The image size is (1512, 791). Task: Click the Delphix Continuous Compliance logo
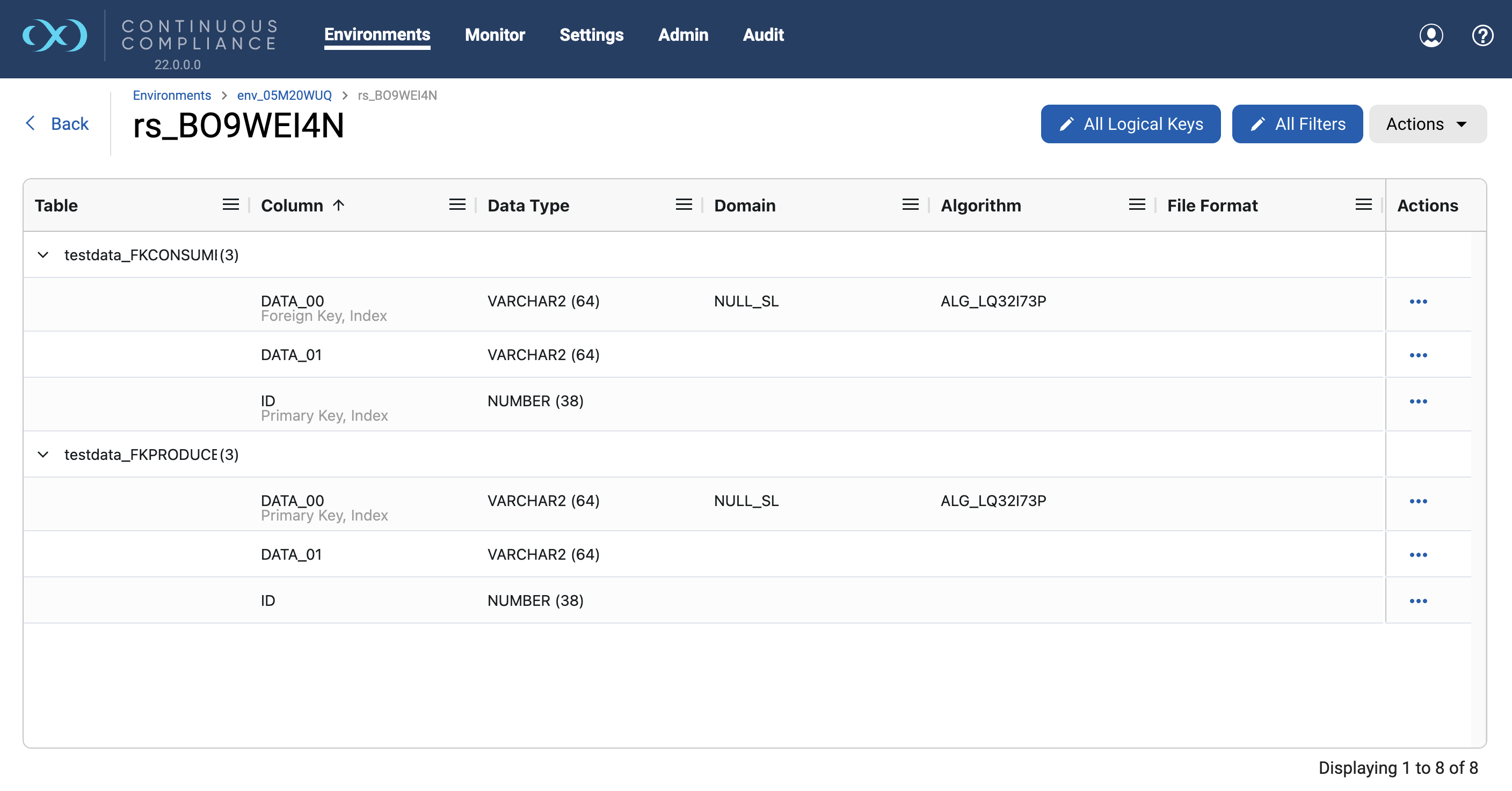tap(55, 35)
